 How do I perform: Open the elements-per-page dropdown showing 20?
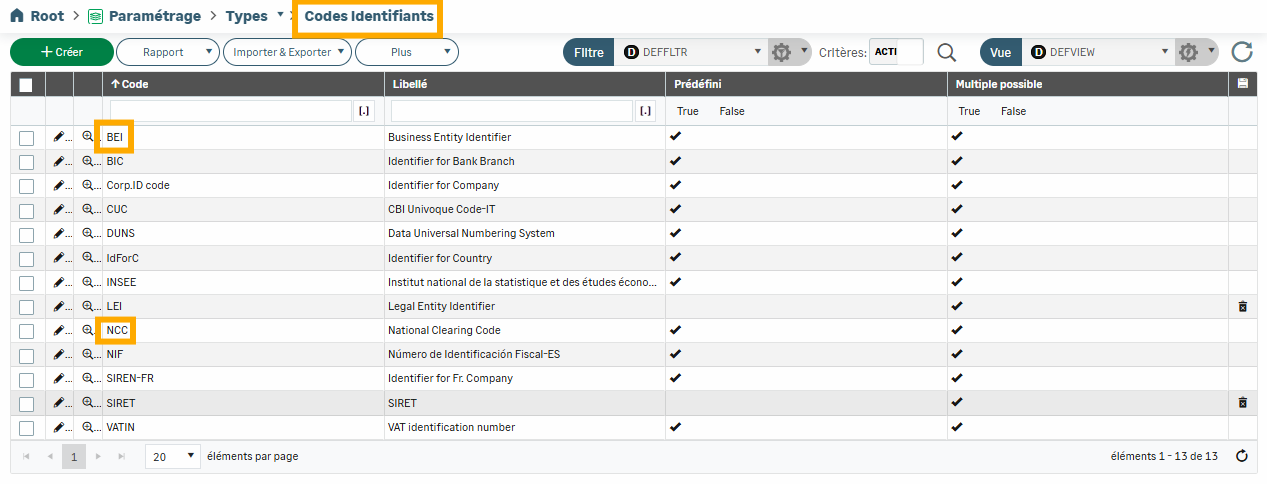click(172, 456)
